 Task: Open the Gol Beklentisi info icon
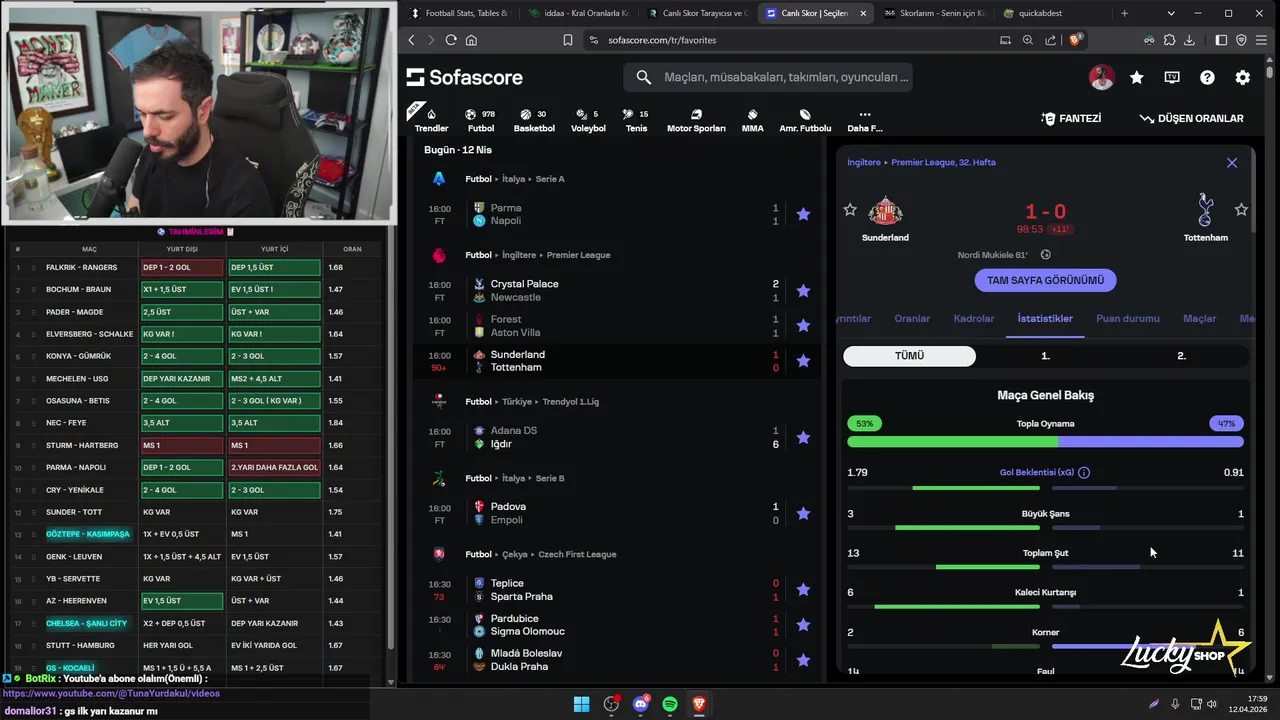click(1084, 473)
